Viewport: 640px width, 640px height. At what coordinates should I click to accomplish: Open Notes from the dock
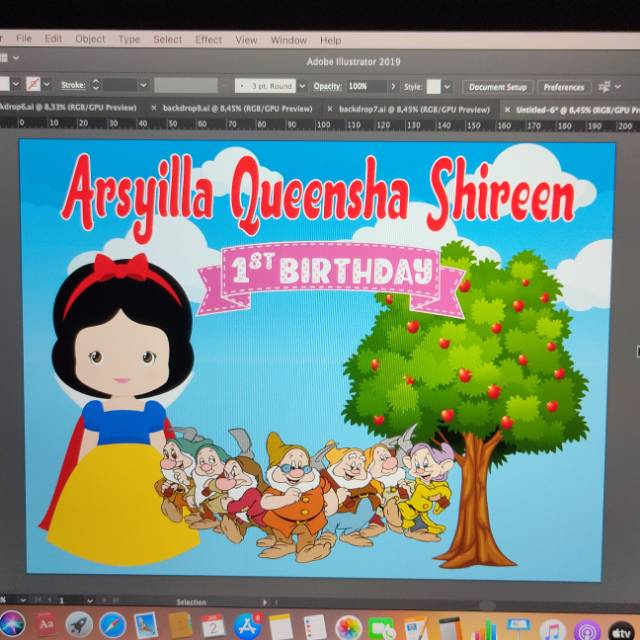coord(281,626)
